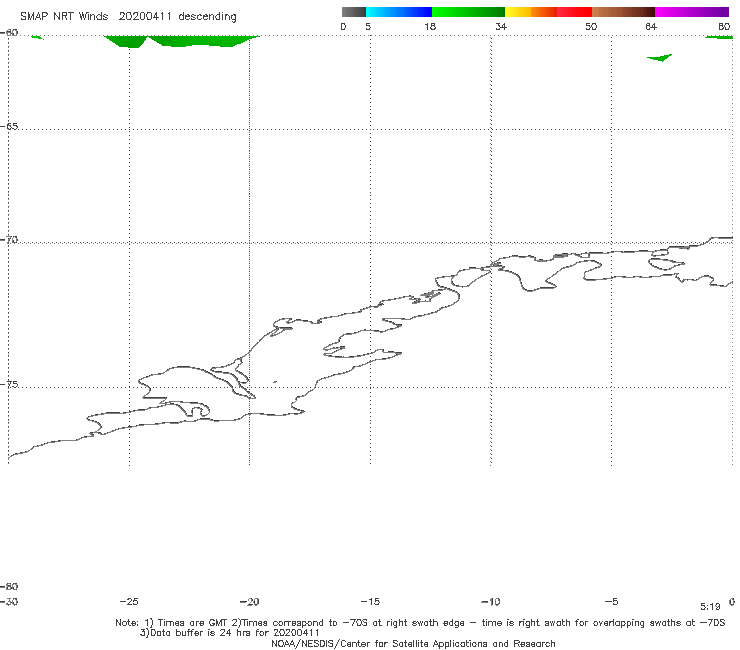Click the 'Data buffer is 24 hrs' footnote line
740x650 pixels.
point(230,633)
